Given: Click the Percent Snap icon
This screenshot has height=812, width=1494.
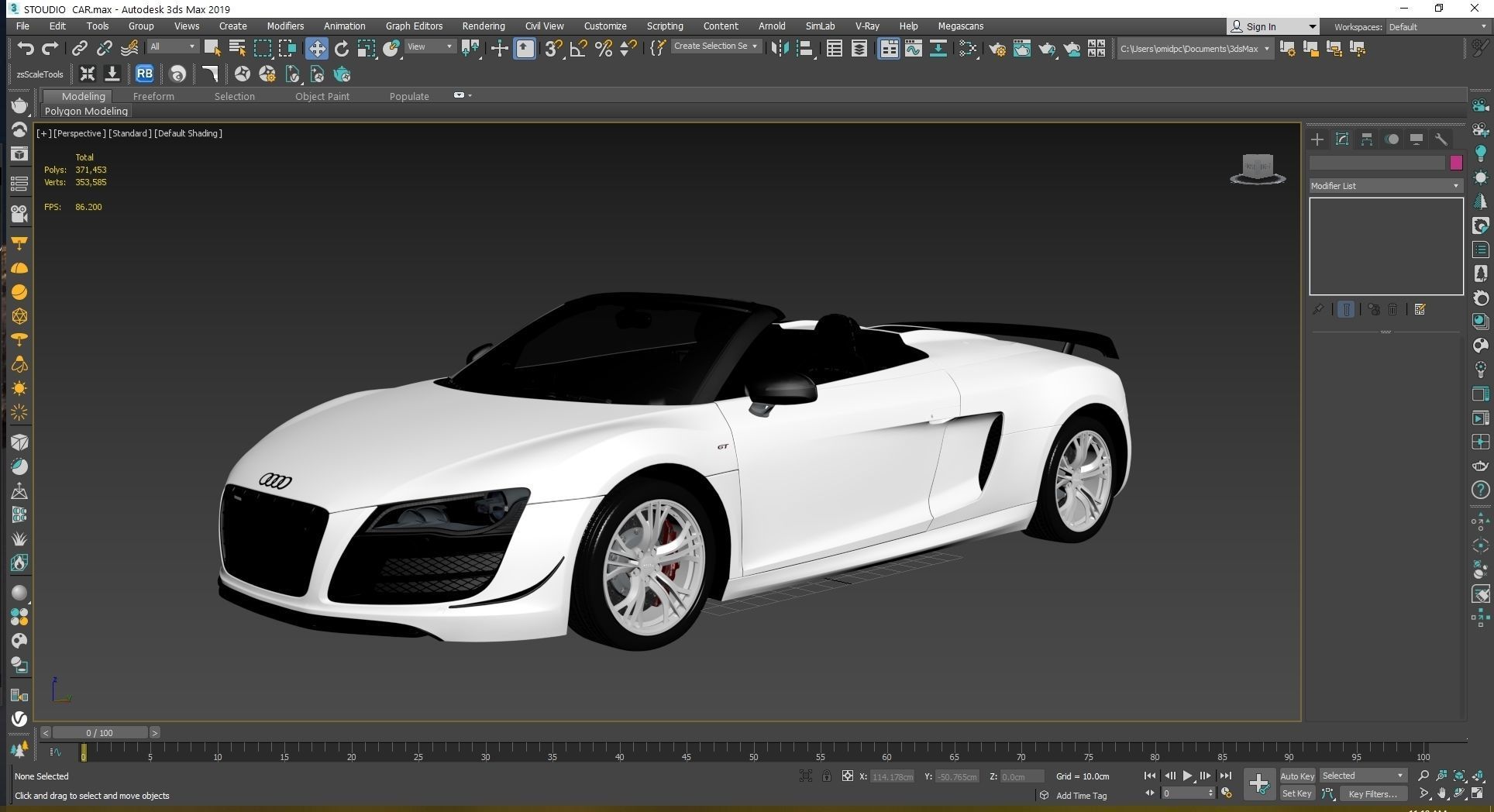Looking at the screenshot, I should 604,48.
